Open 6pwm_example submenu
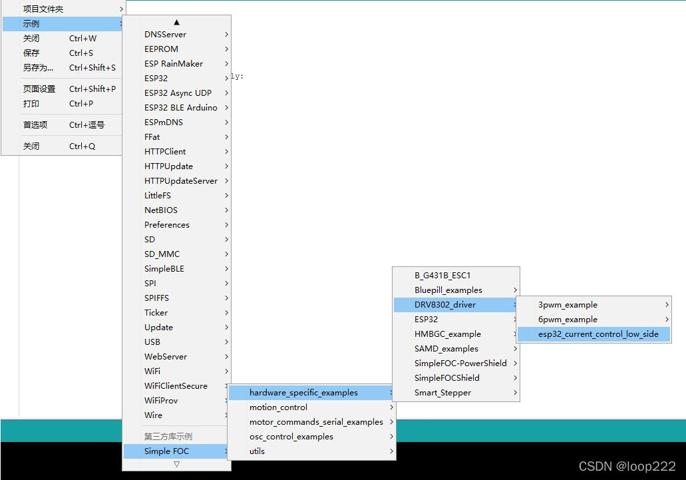This screenshot has width=686, height=480. point(594,319)
